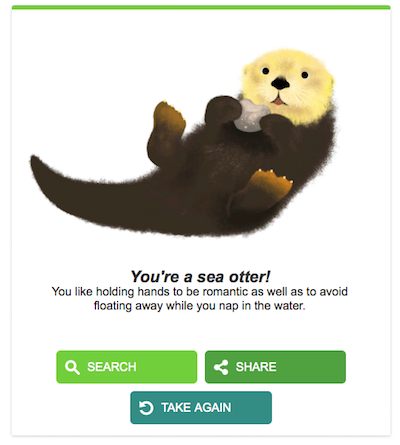Click the share network icon
Image resolution: width=400 pixels, height=445 pixels.
point(221,367)
